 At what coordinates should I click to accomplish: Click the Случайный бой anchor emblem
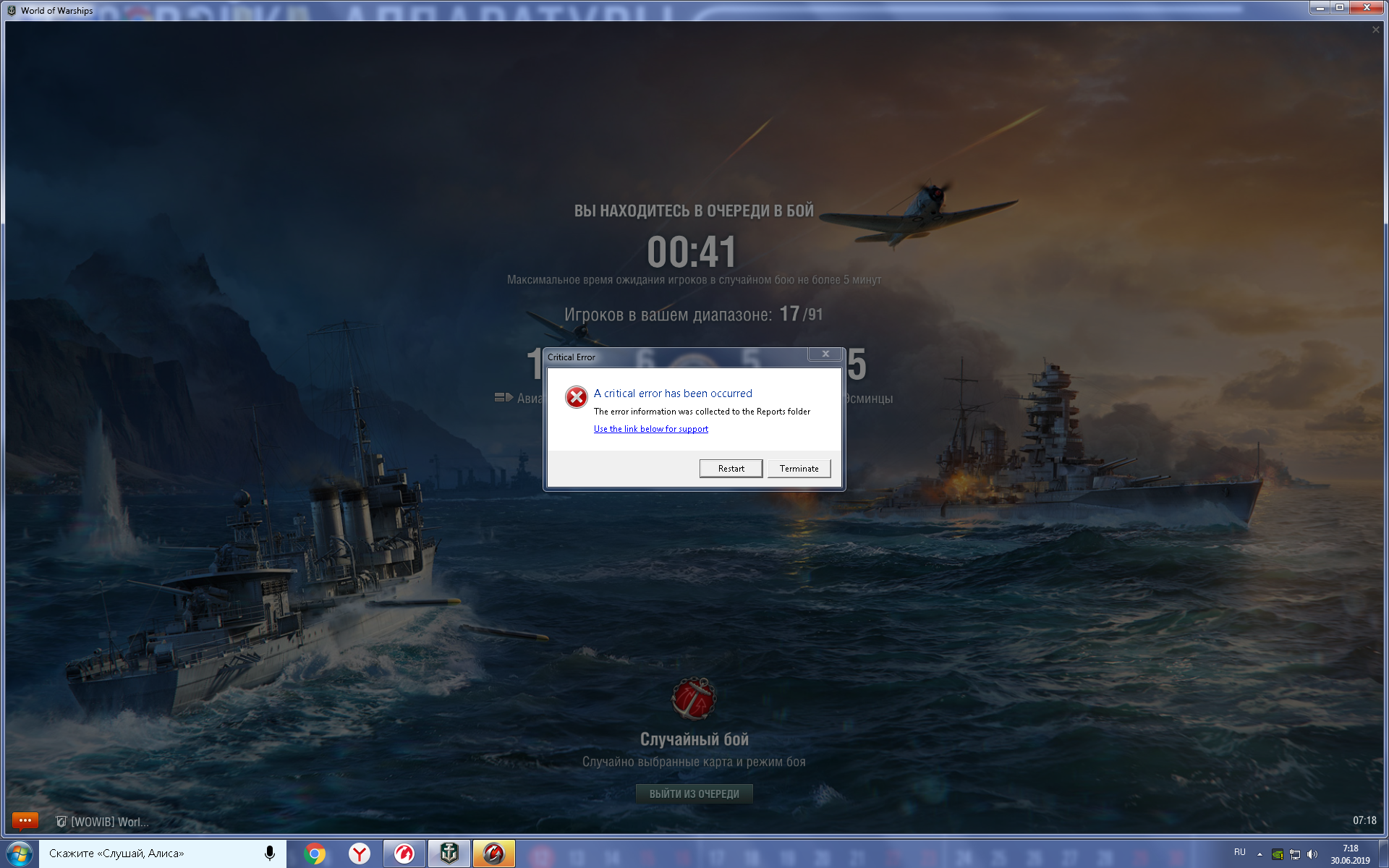click(x=694, y=699)
